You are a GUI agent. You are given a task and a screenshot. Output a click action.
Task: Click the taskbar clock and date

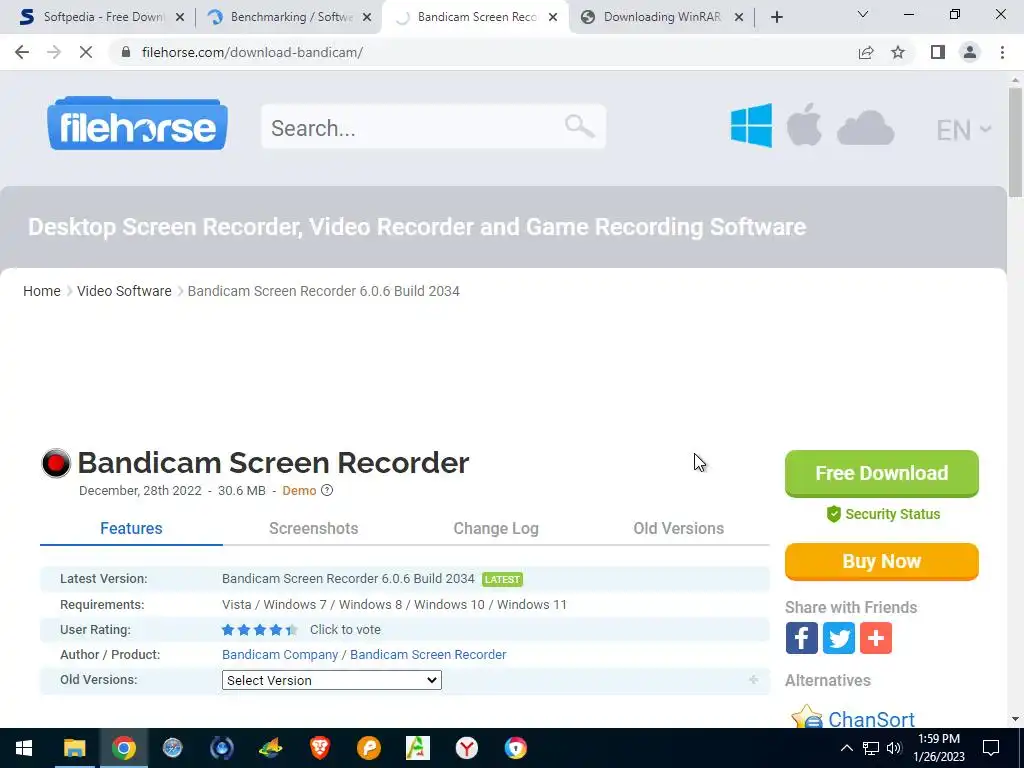(939, 748)
